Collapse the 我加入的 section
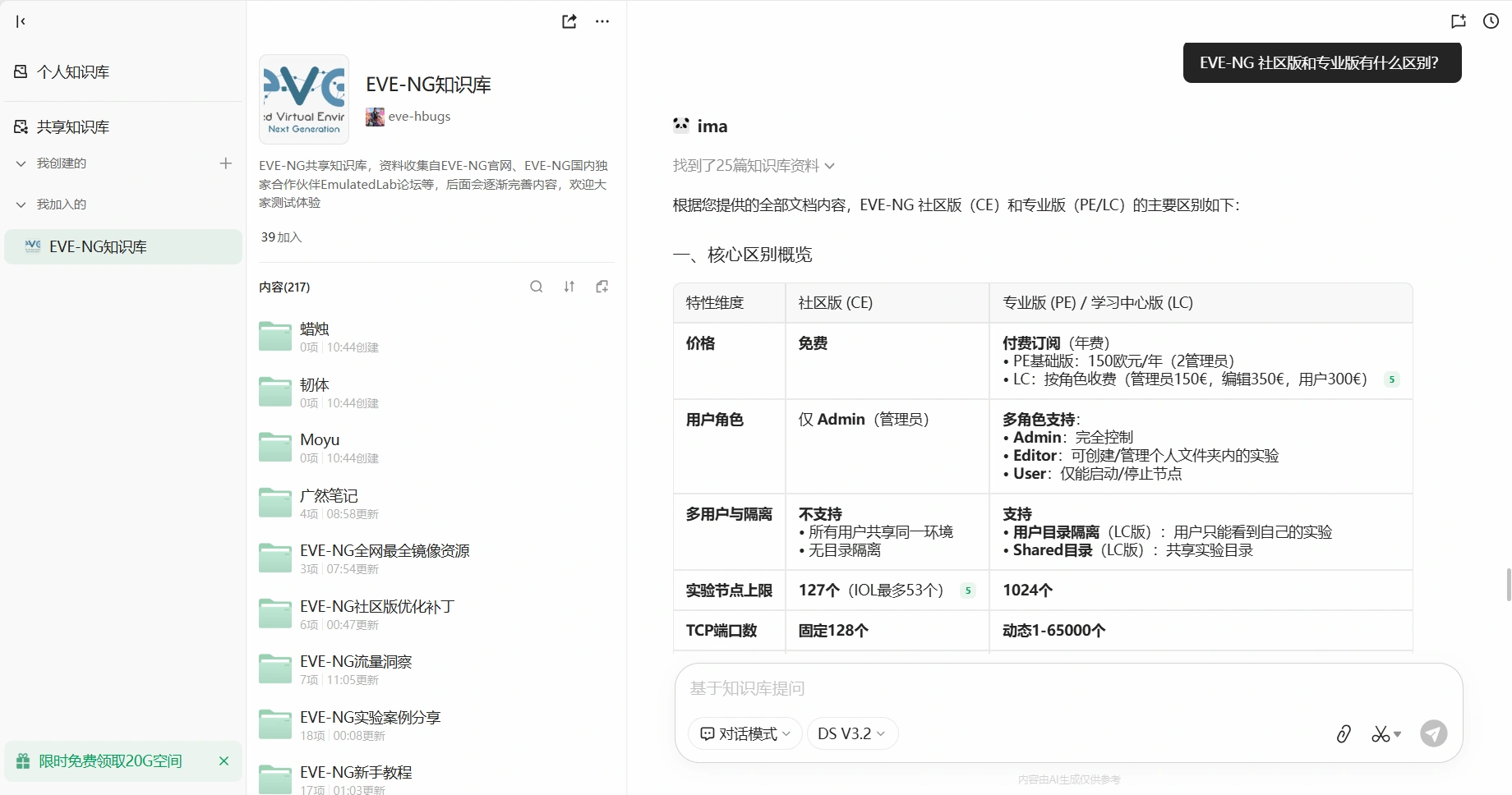Image resolution: width=1512 pixels, height=795 pixels. click(x=21, y=204)
